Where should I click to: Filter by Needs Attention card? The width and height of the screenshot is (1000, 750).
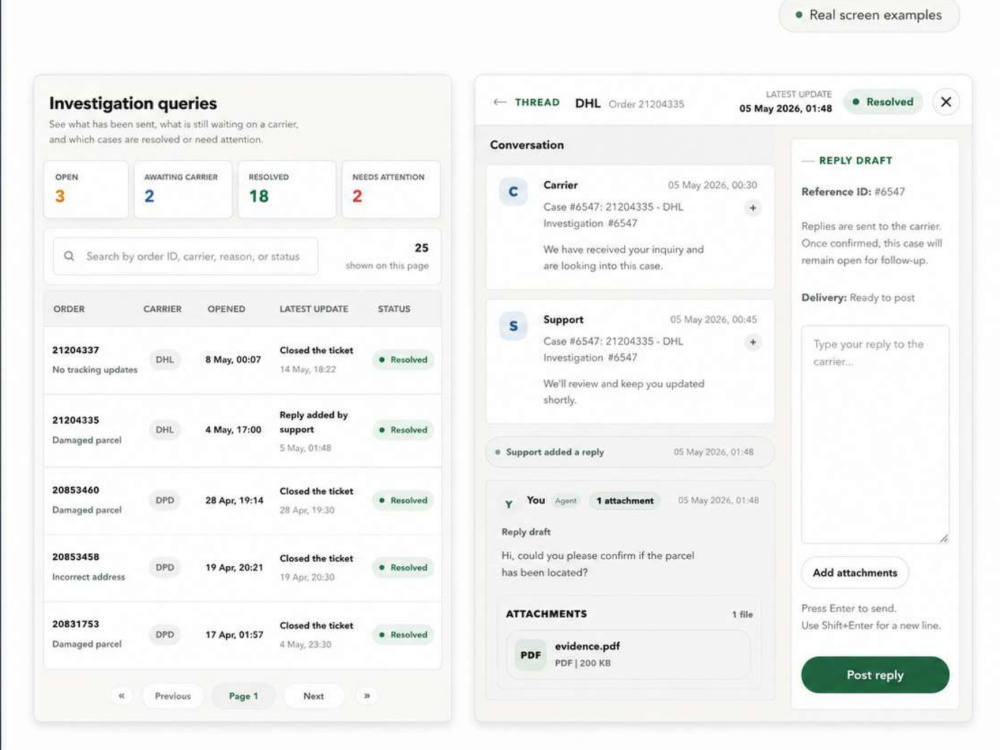391,189
